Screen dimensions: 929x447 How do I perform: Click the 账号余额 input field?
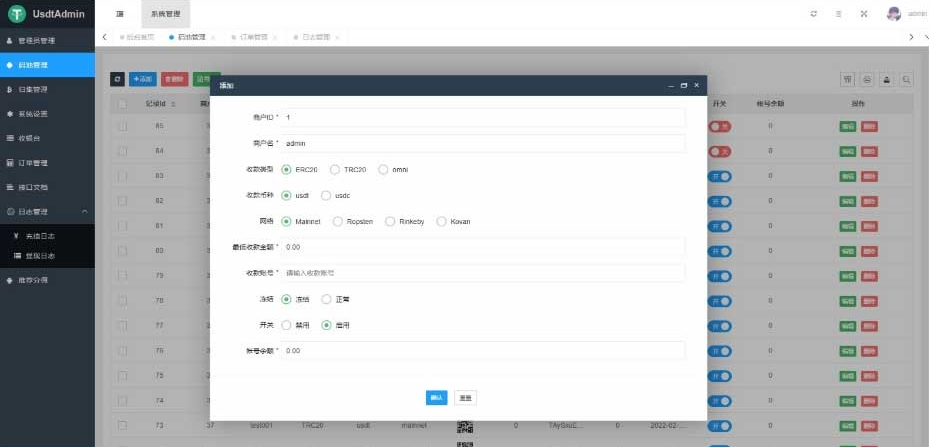pos(483,350)
